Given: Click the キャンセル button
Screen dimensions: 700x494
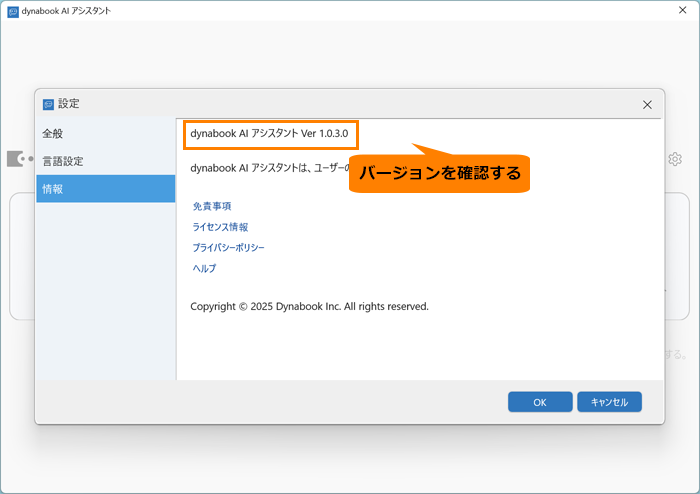Looking at the screenshot, I should (609, 402).
